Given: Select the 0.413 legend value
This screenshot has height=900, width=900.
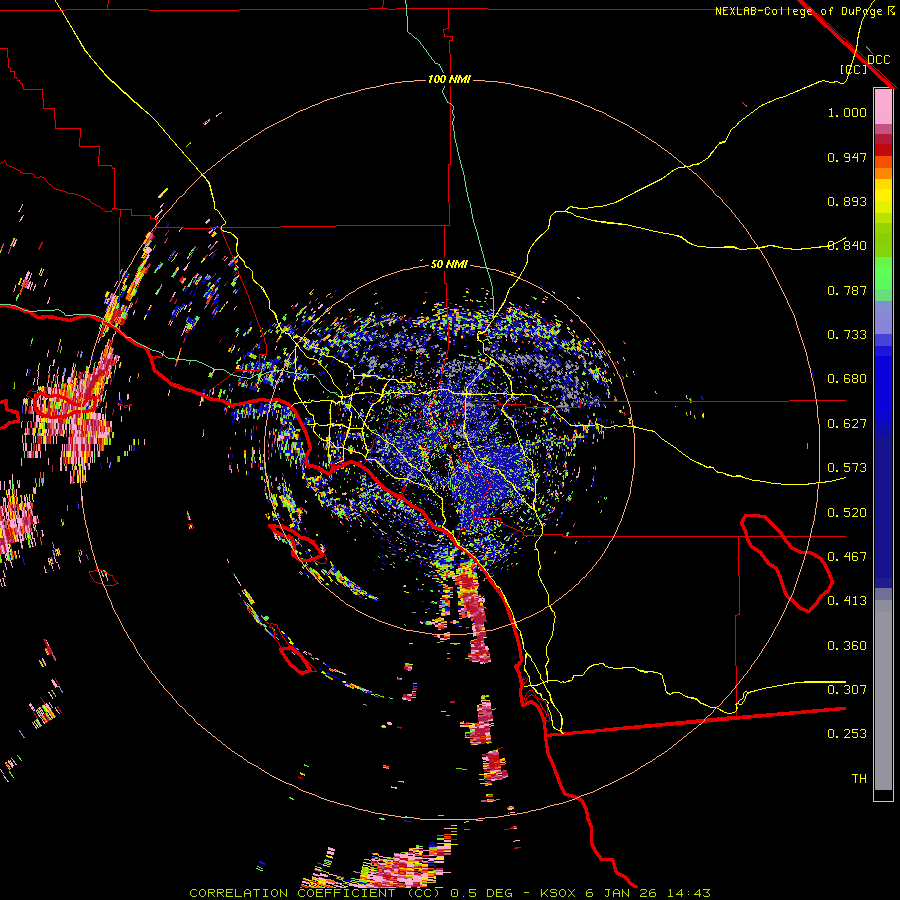Looking at the screenshot, I should point(847,601).
